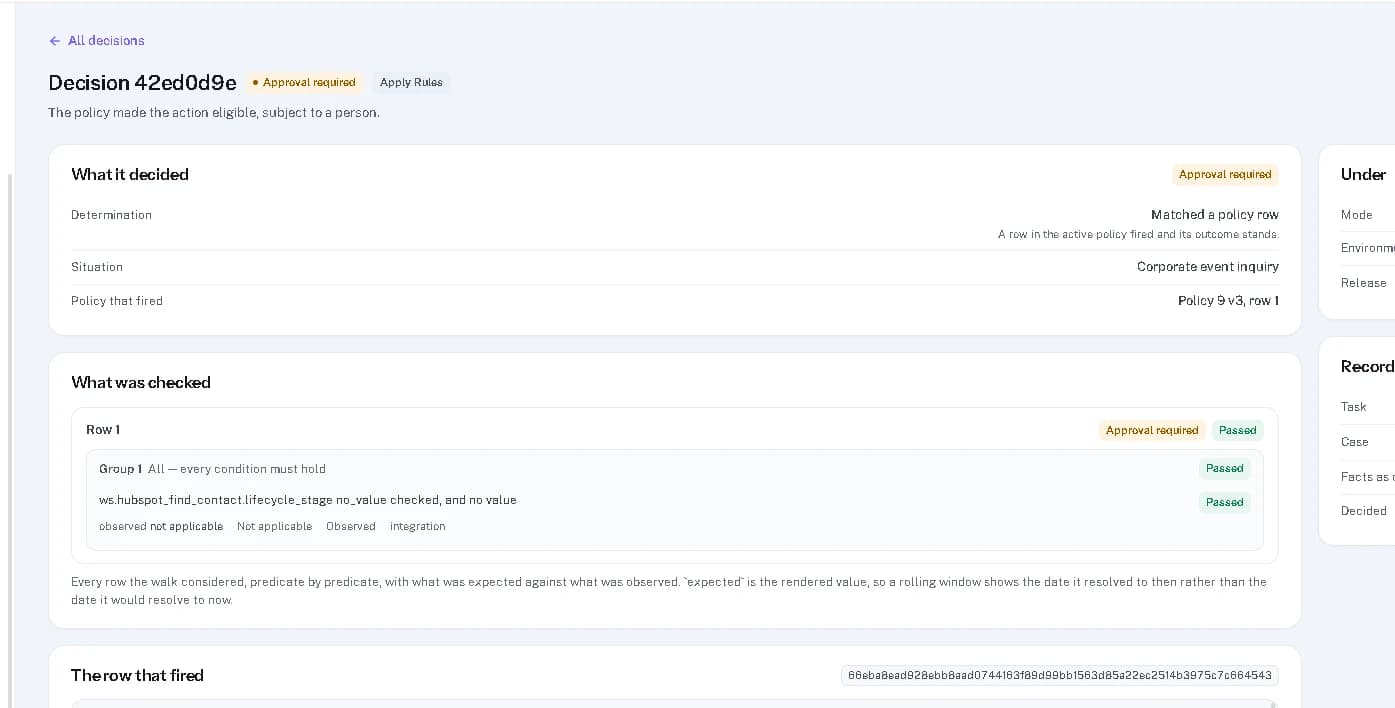Image resolution: width=1395 pixels, height=708 pixels.
Task: Click the 'Policy that fired' label
Action: pyautogui.click(x=117, y=301)
